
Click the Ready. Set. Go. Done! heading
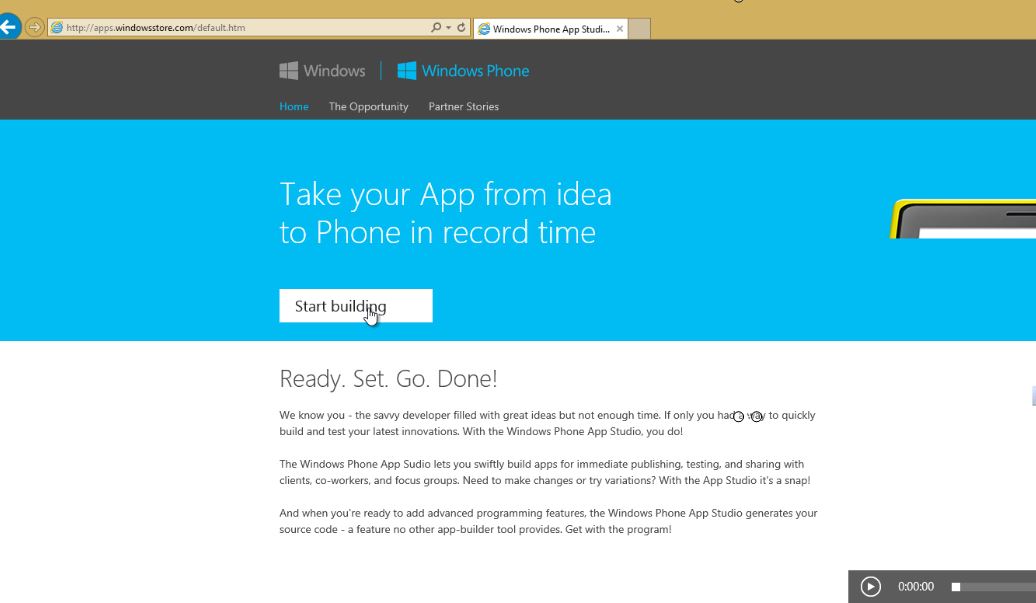tap(388, 379)
